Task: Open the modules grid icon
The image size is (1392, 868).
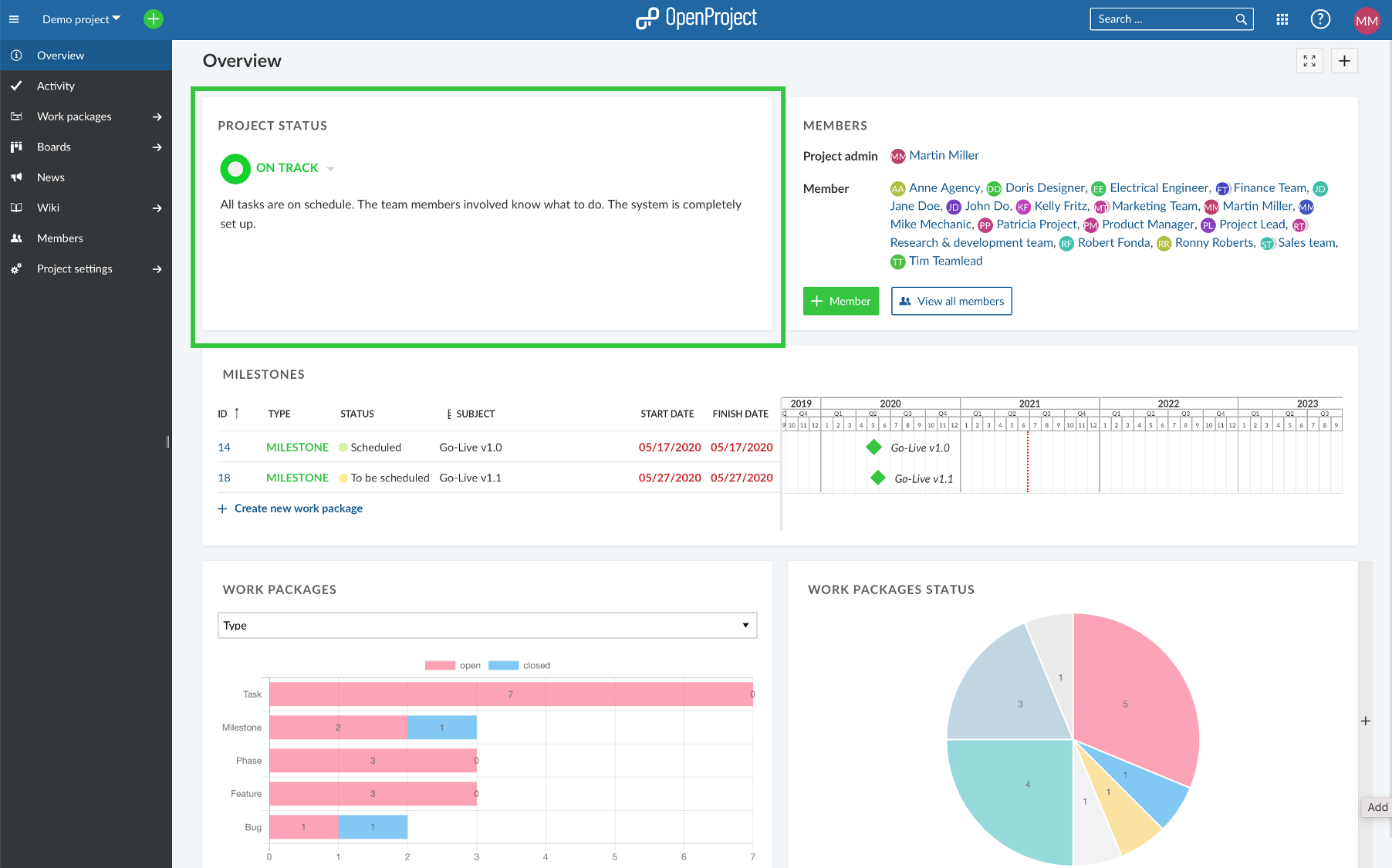Action: tap(1282, 19)
